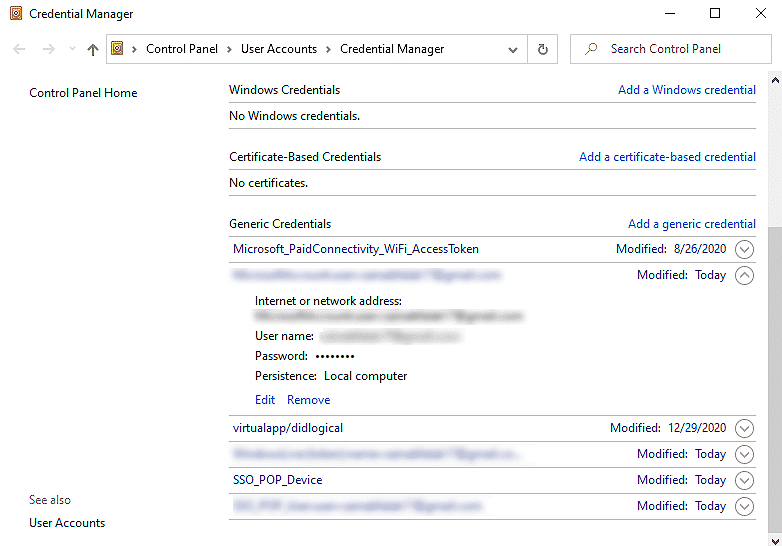782x546 pixels.
Task: Expand the address bar history dropdown
Action: coord(513,49)
